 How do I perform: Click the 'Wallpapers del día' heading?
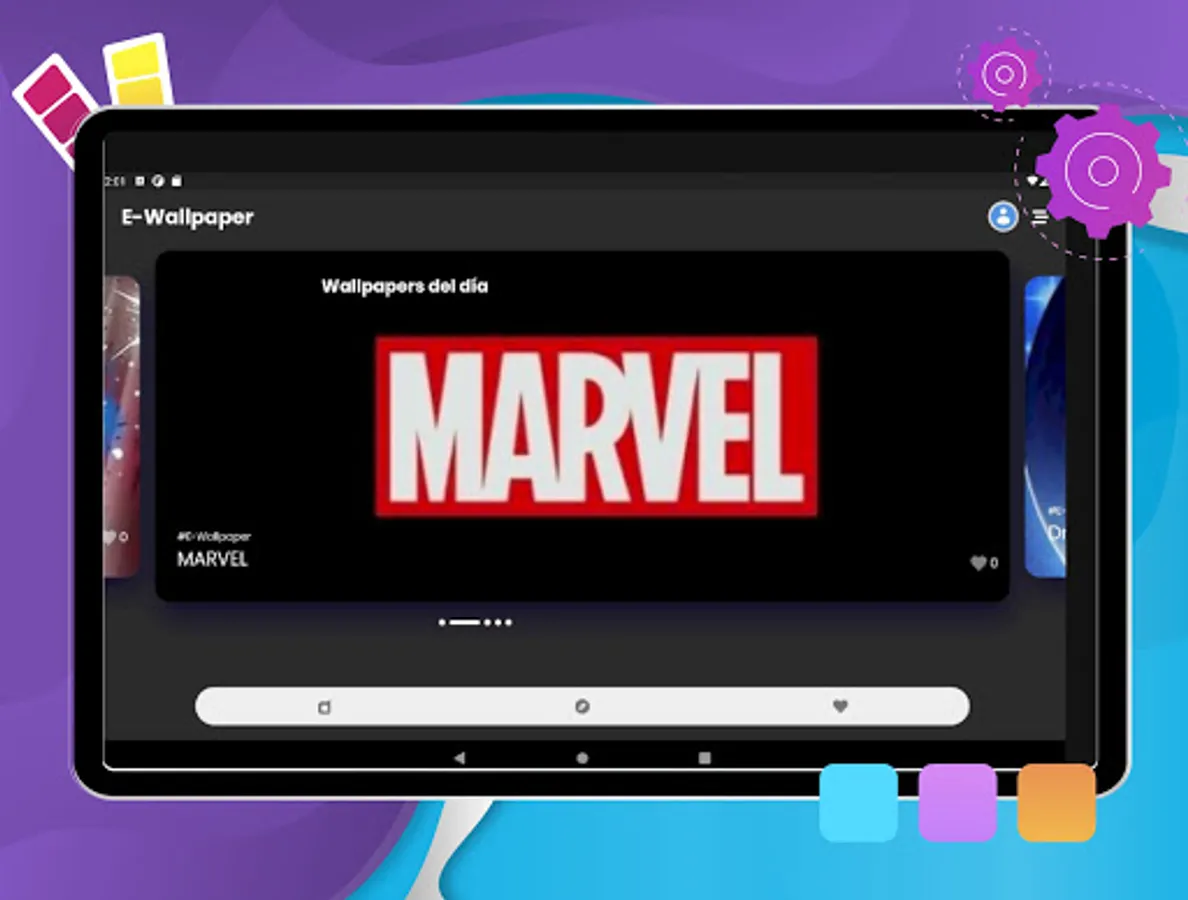click(405, 286)
